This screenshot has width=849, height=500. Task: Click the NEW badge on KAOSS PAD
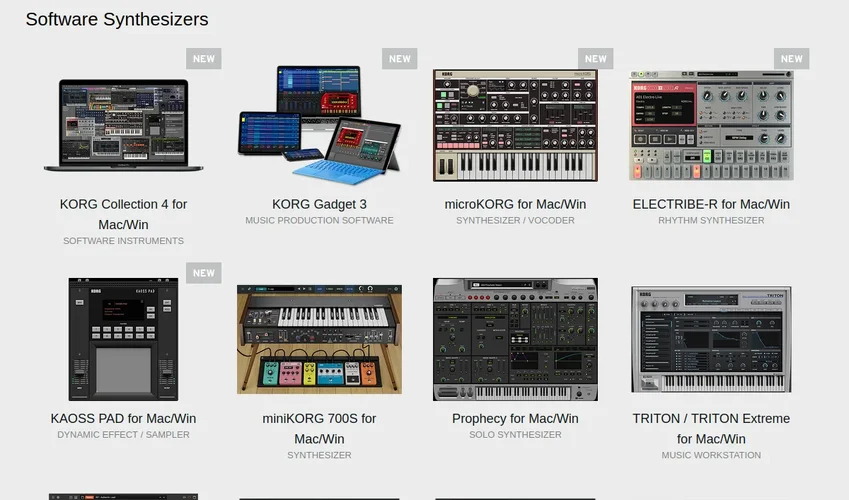(204, 273)
